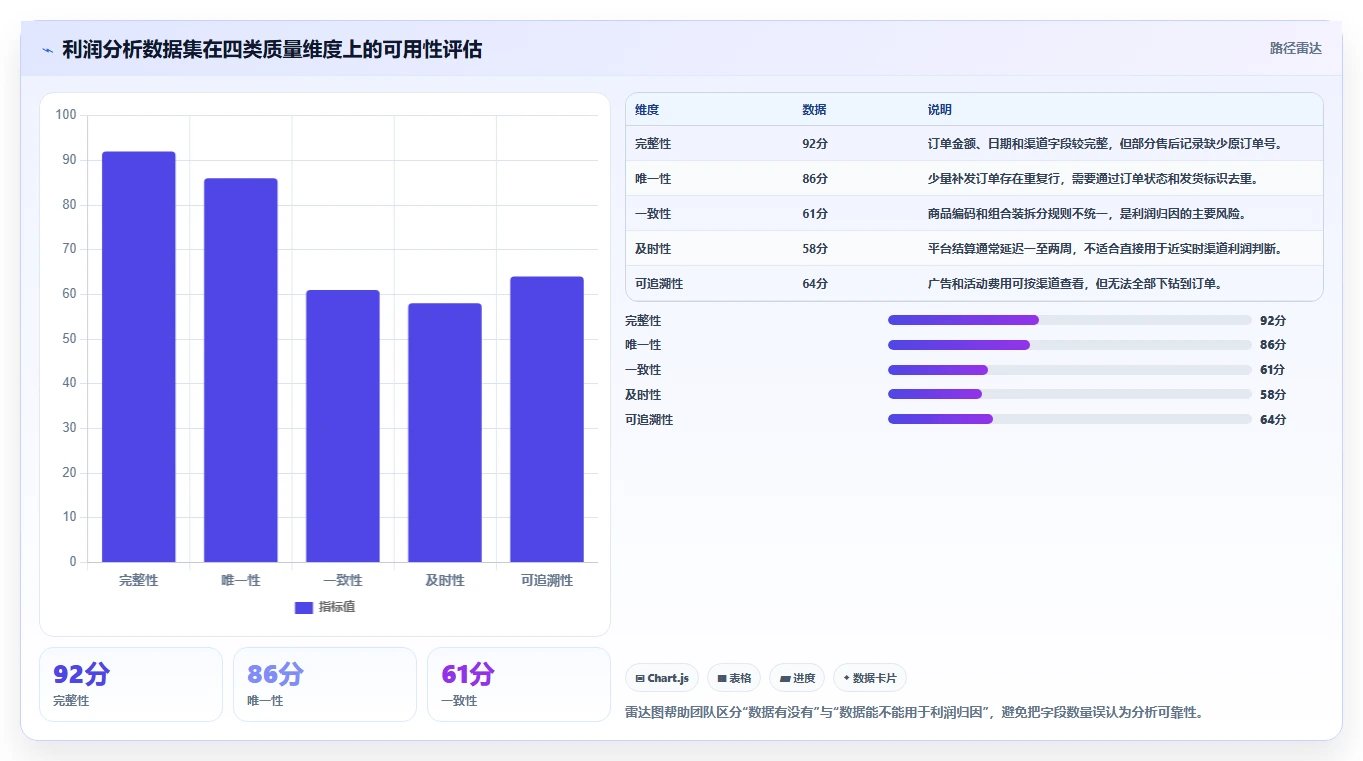Open the 61分 一致性 data card
This screenshot has height=761, width=1363.
(x=519, y=684)
